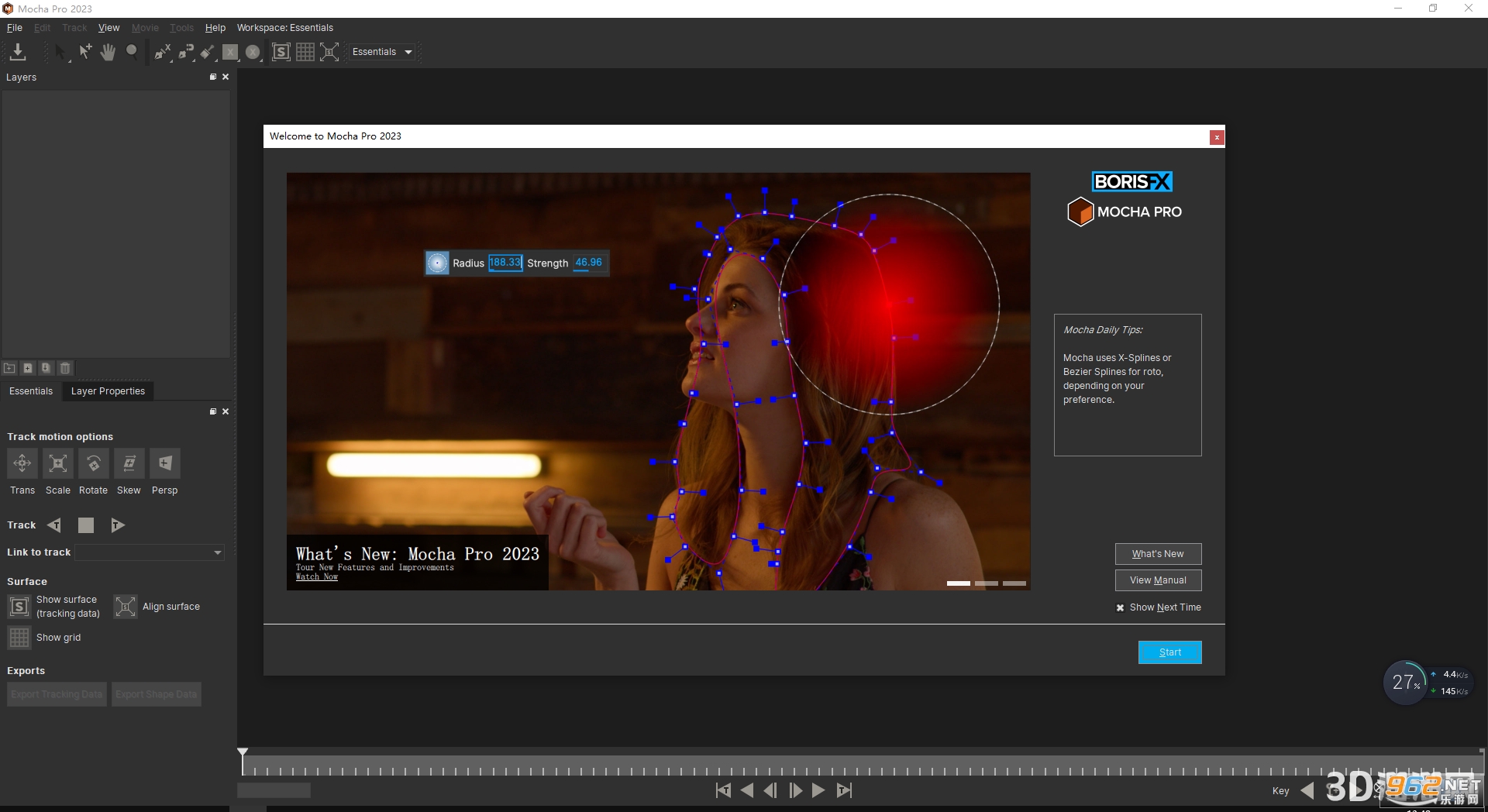This screenshot has width=1488, height=812.
Task: Select the second banner slide indicator
Action: pyautogui.click(x=987, y=583)
